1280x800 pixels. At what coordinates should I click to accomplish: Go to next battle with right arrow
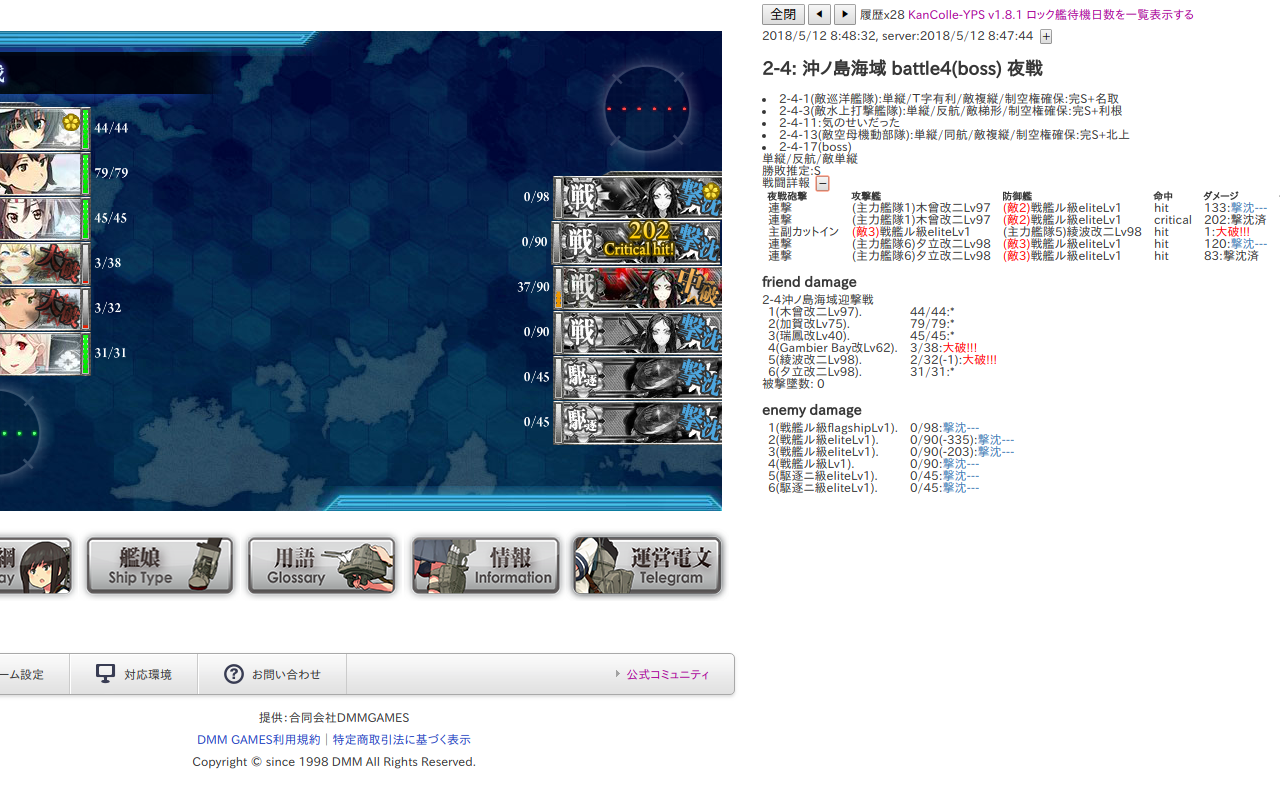(x=843, y=14)
